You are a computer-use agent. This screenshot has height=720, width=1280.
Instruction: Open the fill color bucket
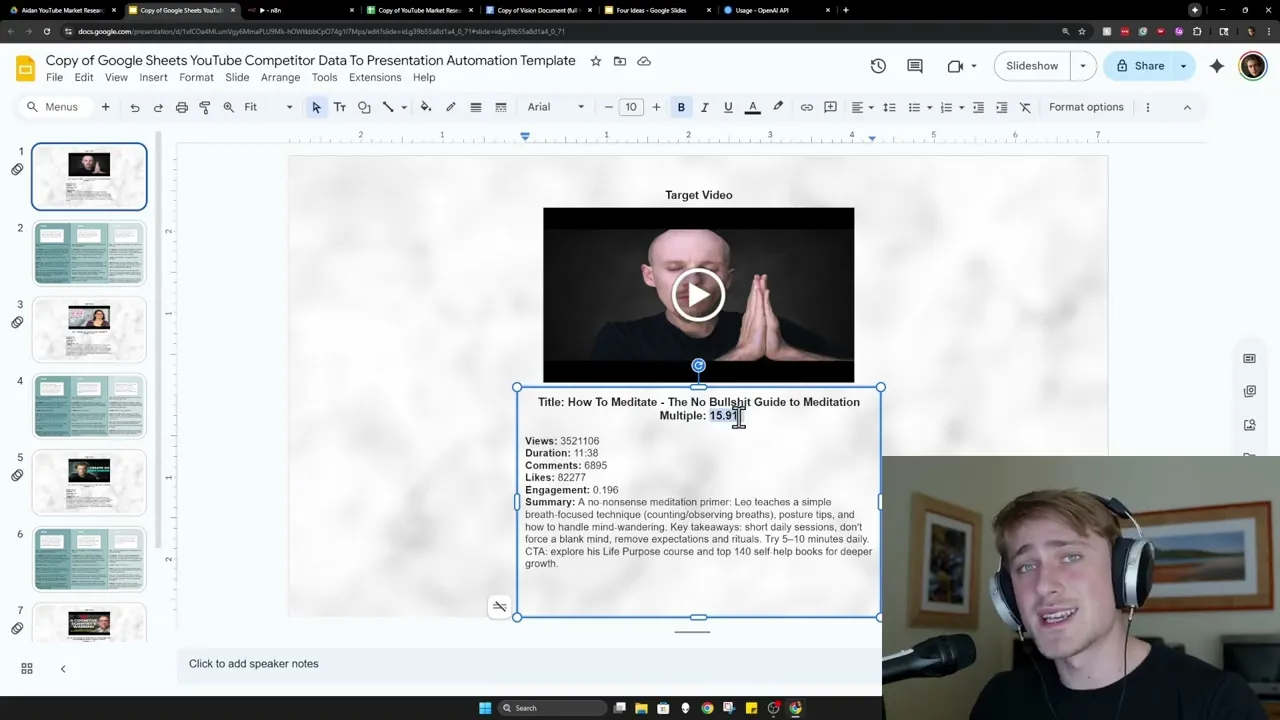[426, 107]
